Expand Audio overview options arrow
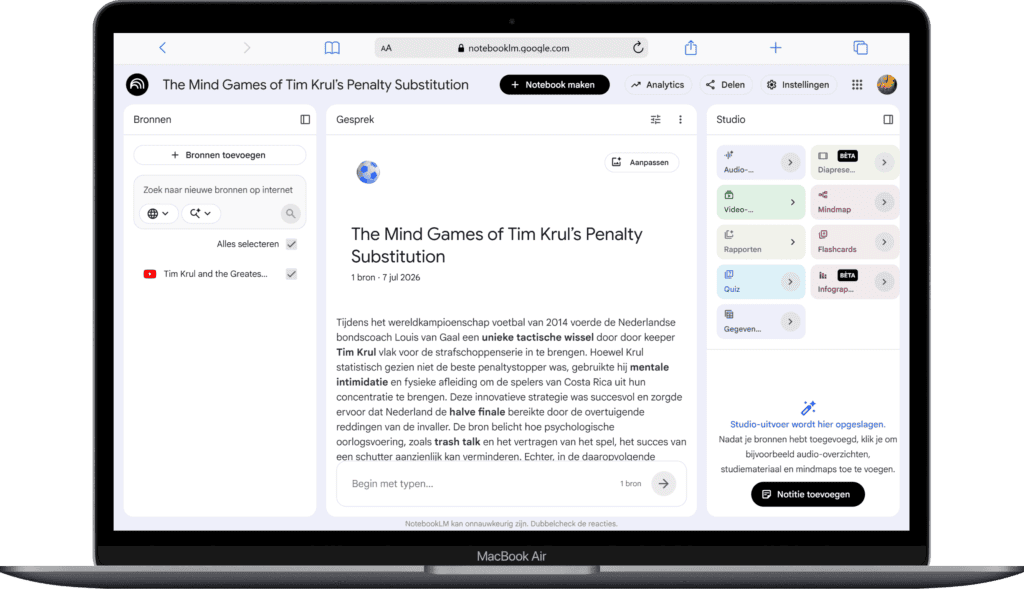1024x589 pixels. click(x=790, y=163)
